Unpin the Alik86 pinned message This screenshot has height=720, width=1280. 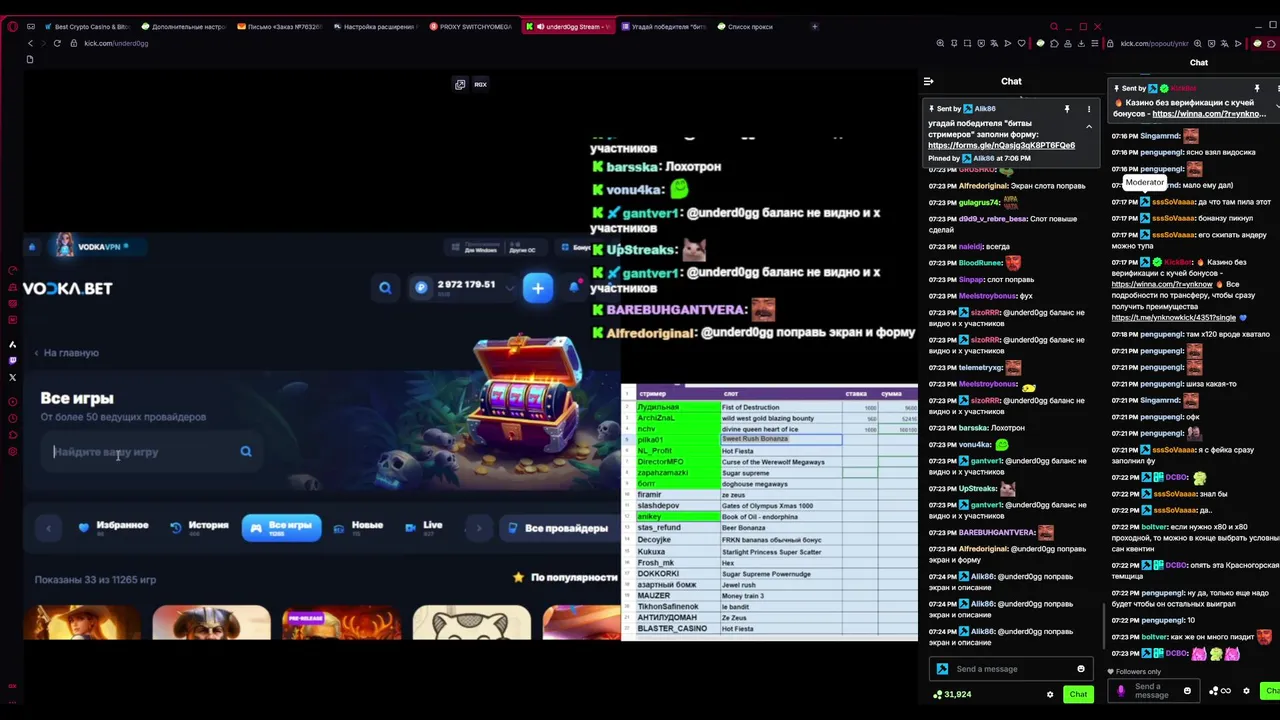pyautogui.click(x=1067, y=108)
